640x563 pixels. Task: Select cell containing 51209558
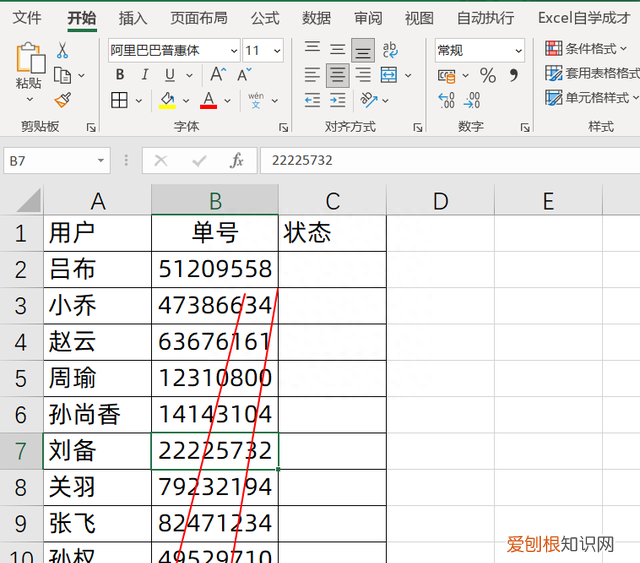click(215, 269)
